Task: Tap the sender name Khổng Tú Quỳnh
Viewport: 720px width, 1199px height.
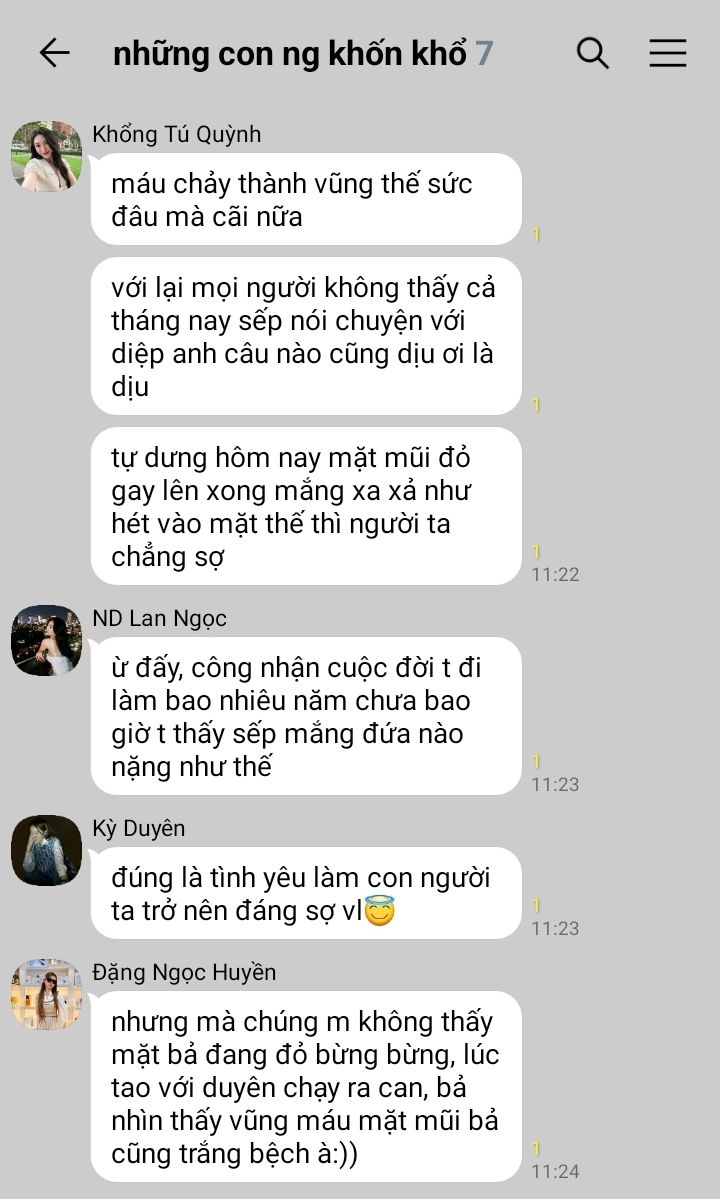Action: coord(177,135)
